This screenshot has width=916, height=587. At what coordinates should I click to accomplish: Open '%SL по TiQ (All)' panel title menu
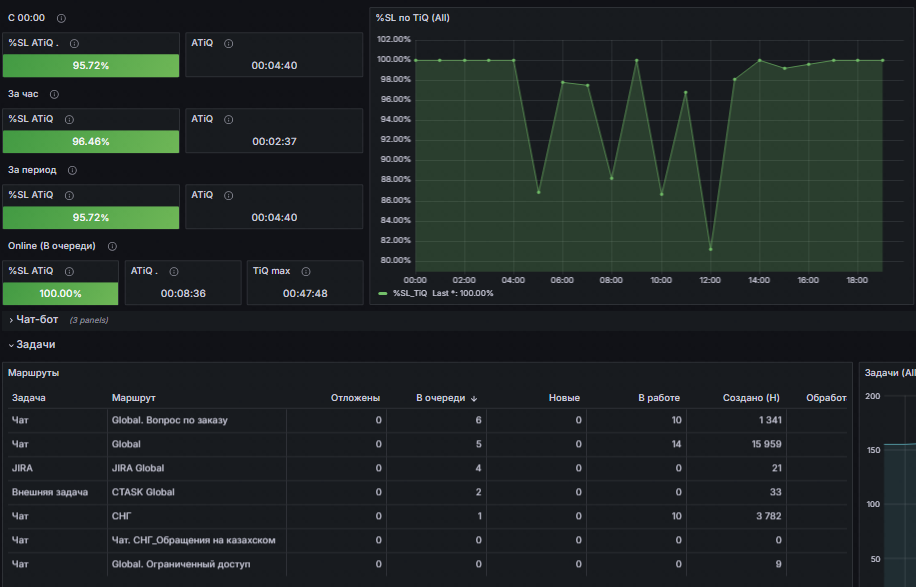tap(412, 18)
